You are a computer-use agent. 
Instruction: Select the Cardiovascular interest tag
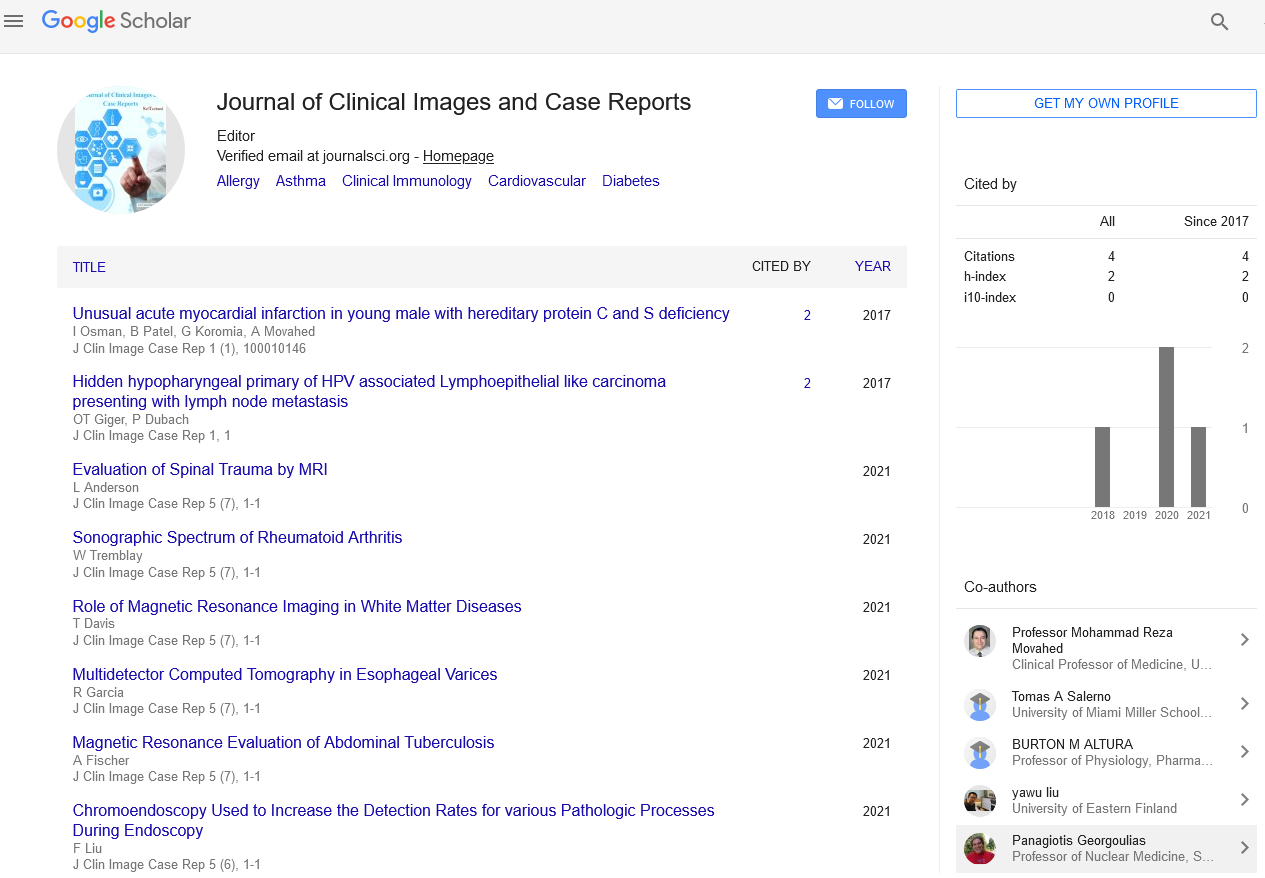point(537,181)
